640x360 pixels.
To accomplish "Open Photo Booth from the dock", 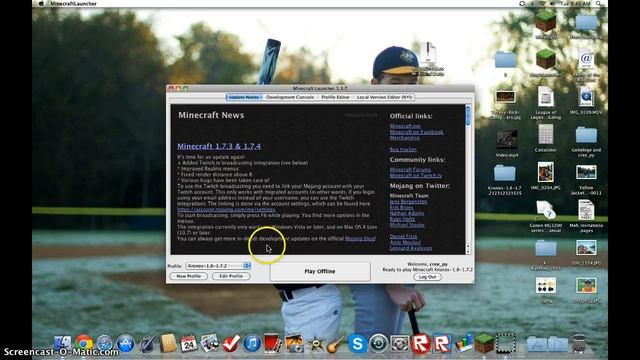I will (x=273, y=343).
